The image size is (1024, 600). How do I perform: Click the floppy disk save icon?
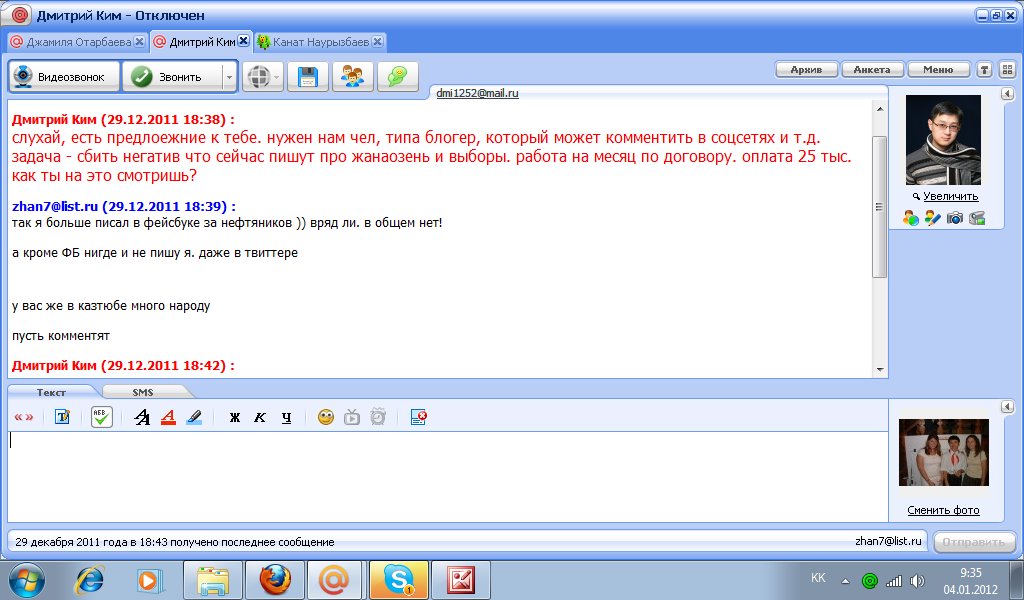[x=308, y=77]
